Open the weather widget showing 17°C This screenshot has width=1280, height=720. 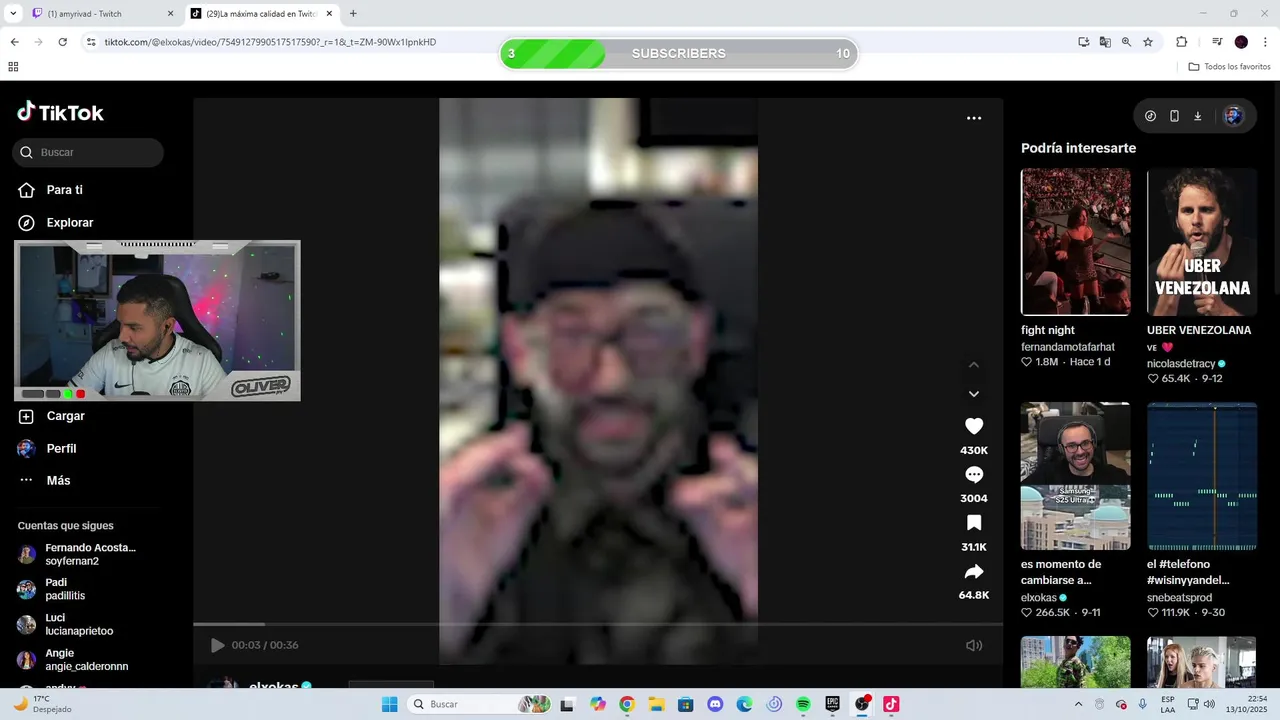tap(42, 704)
